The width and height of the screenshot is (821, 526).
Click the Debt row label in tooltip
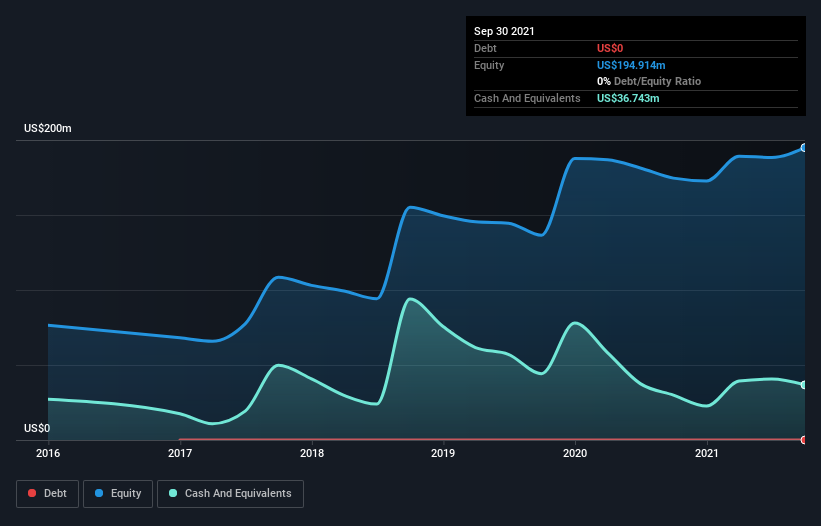(485, 48)
